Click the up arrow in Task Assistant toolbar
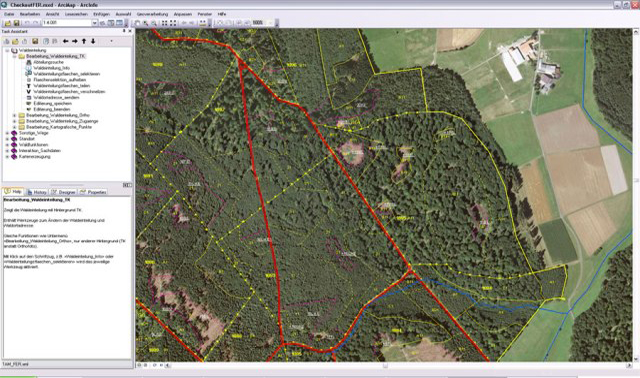Image resolution: width=640 pixels, height=378 pixels. 84,41
